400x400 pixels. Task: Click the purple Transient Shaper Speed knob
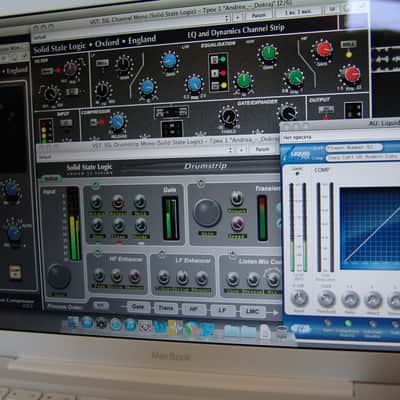(x=237, y=223)
